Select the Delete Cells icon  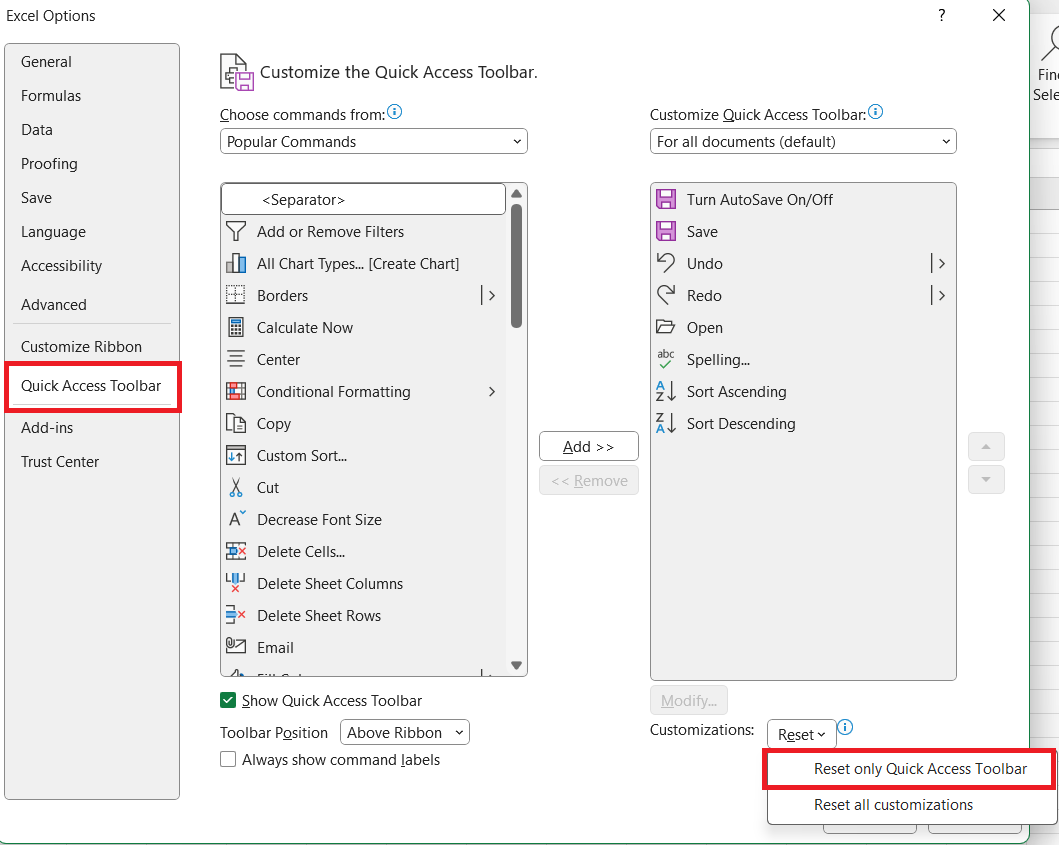pos(236,551)
